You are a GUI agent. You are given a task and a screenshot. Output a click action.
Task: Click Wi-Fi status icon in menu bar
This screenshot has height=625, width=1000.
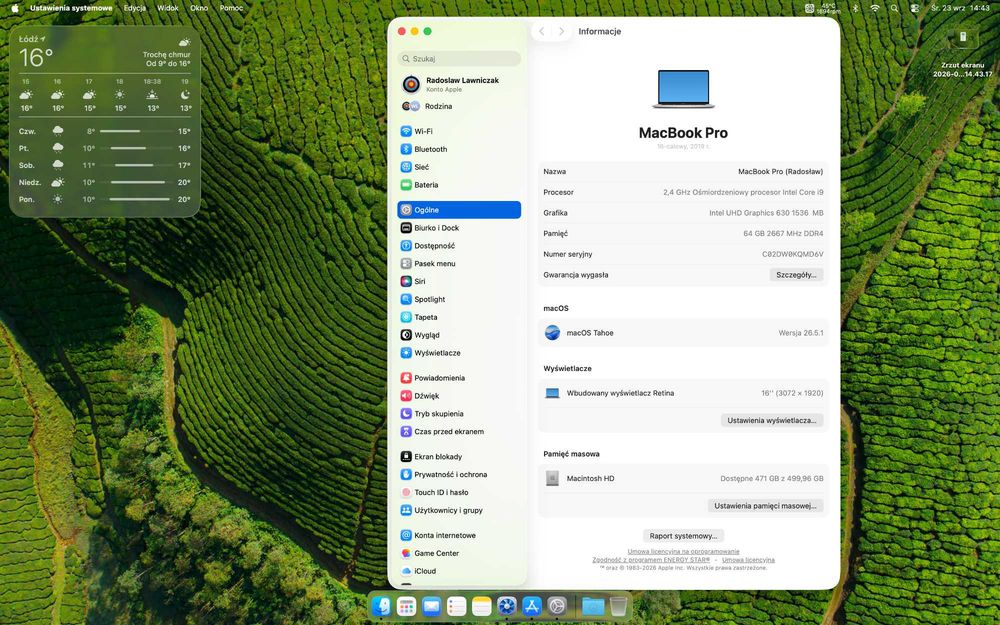875,8
